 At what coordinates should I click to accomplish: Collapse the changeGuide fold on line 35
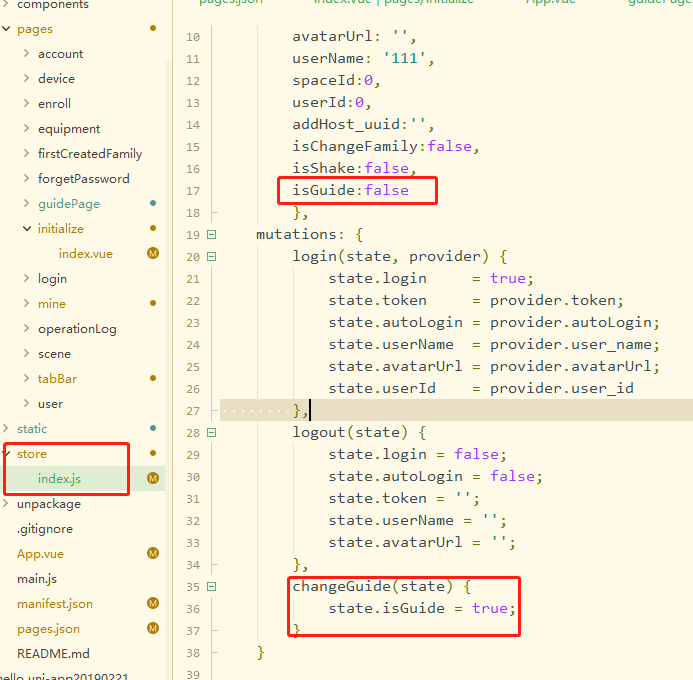coord(212,587)
